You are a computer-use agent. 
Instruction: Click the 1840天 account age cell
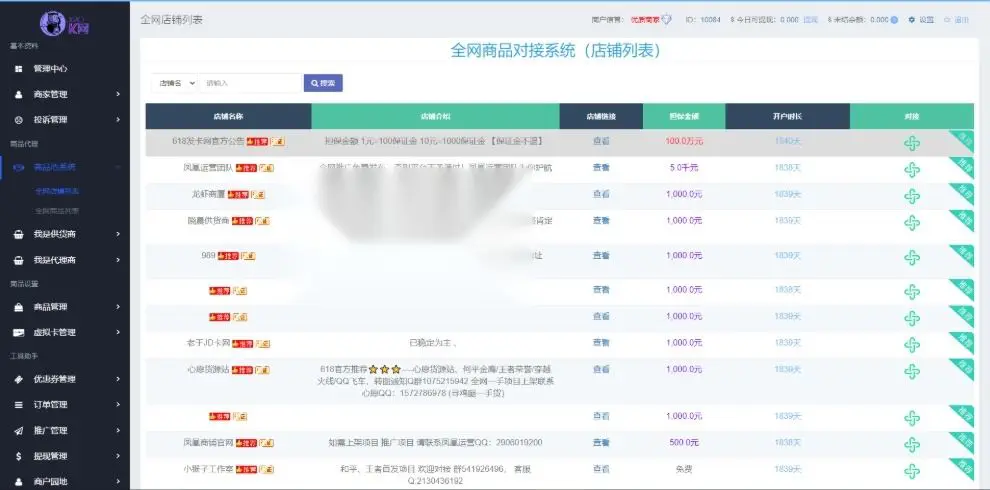click(787, 141)
